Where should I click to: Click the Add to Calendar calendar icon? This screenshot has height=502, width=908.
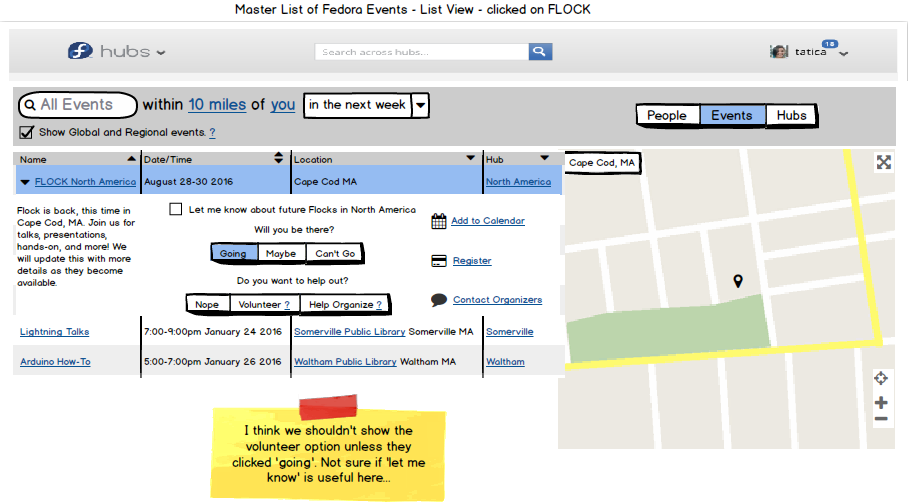tap(438, 221)
